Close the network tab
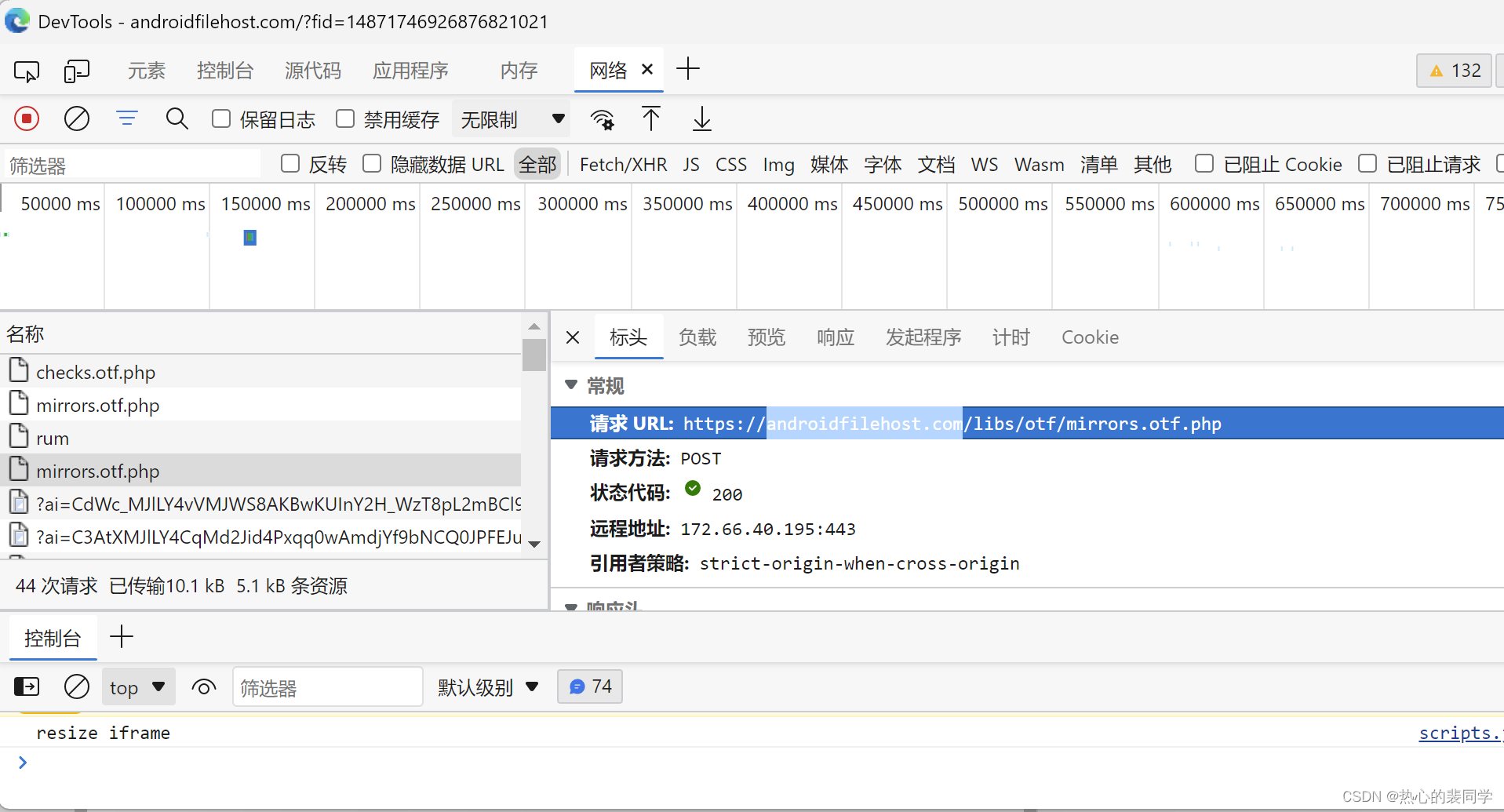The height and width of the screenshot is (812, 1504). point(647,69)
